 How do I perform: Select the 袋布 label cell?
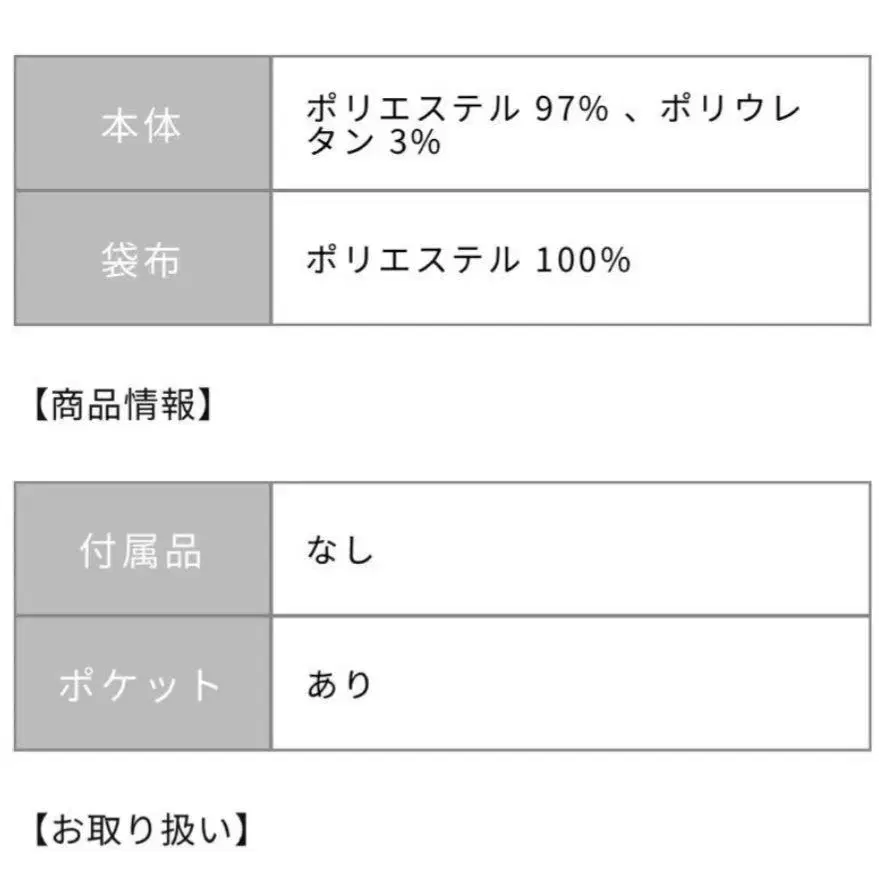141,259
